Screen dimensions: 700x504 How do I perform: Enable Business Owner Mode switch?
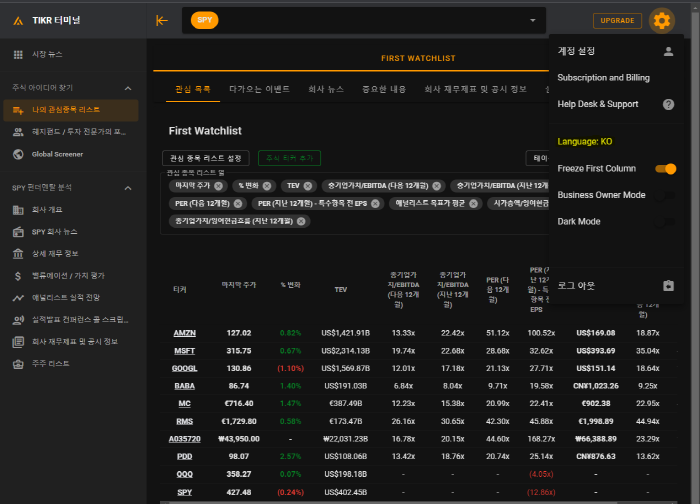click(x=666, y=196)
